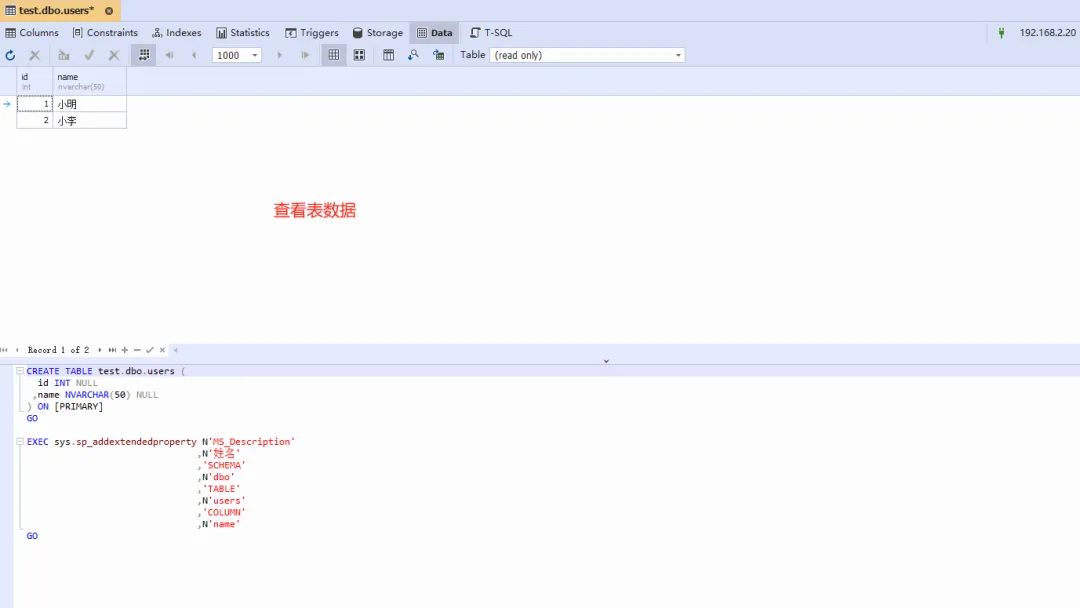Toggle the paginal mode icon

coord(144,55)
